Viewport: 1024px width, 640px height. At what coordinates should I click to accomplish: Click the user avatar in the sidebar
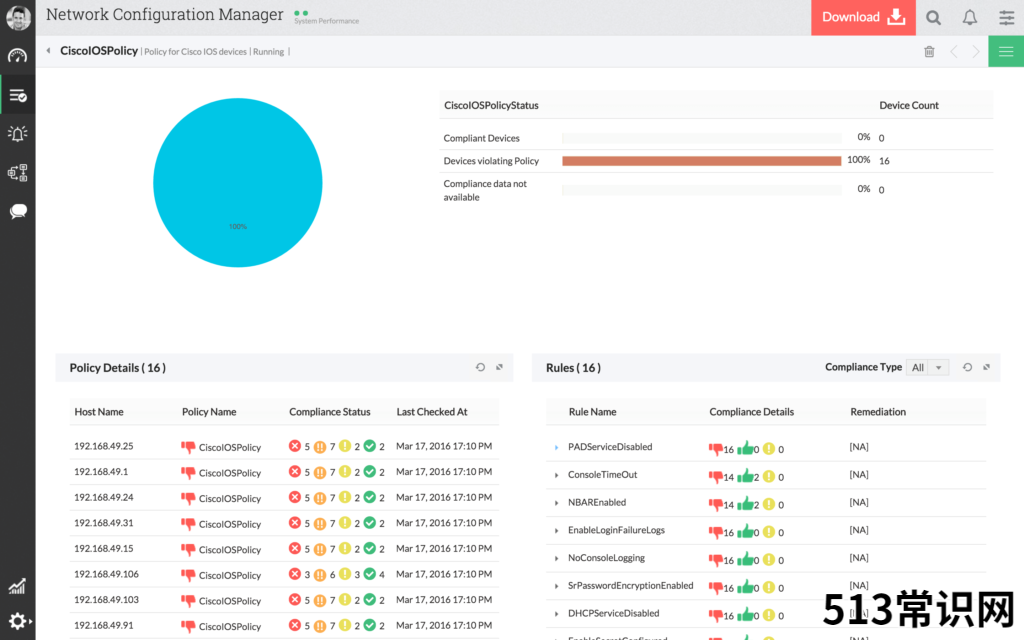[x=18, y=18]
